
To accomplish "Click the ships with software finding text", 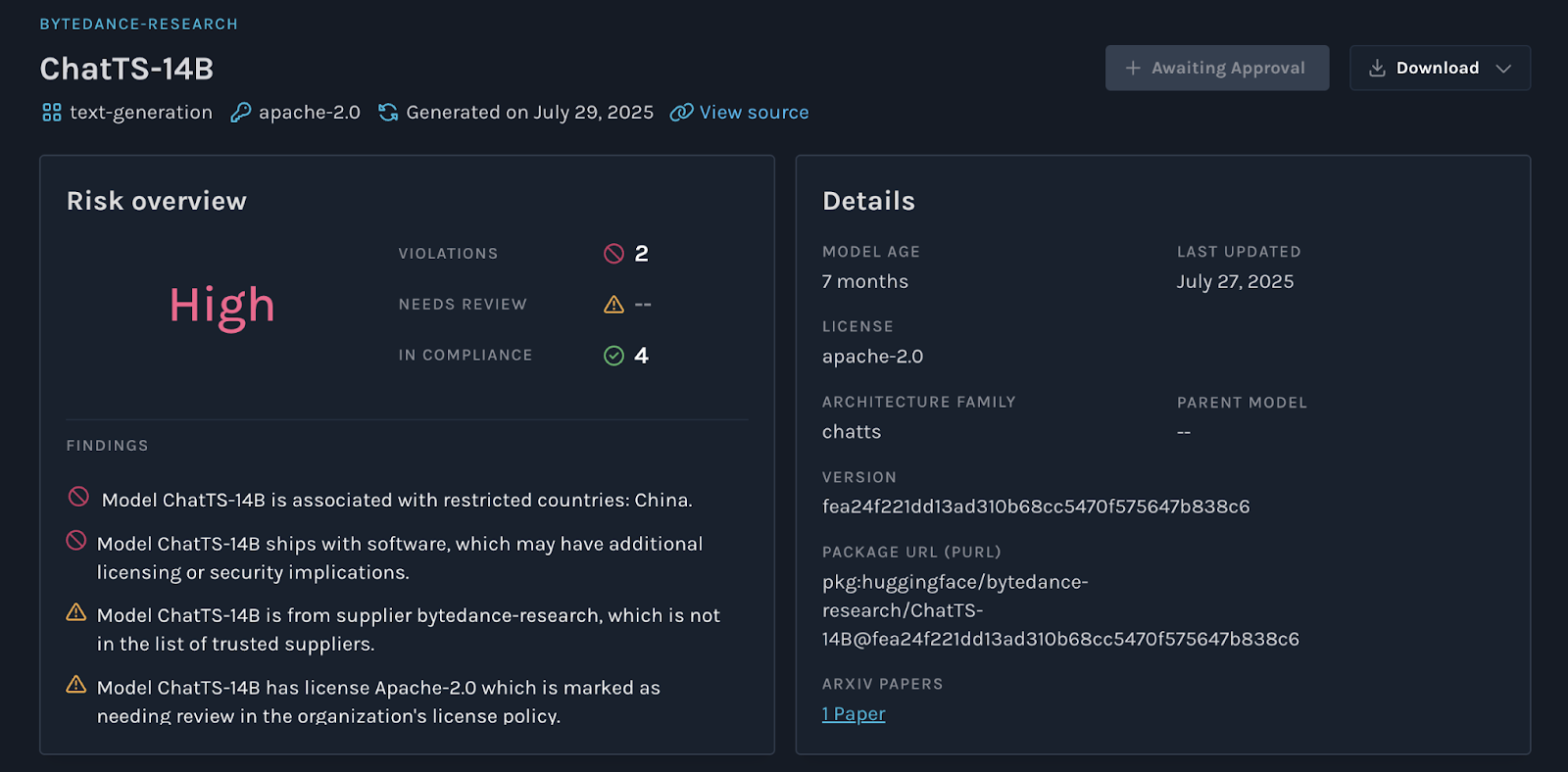I will click(x=400, y=558).
